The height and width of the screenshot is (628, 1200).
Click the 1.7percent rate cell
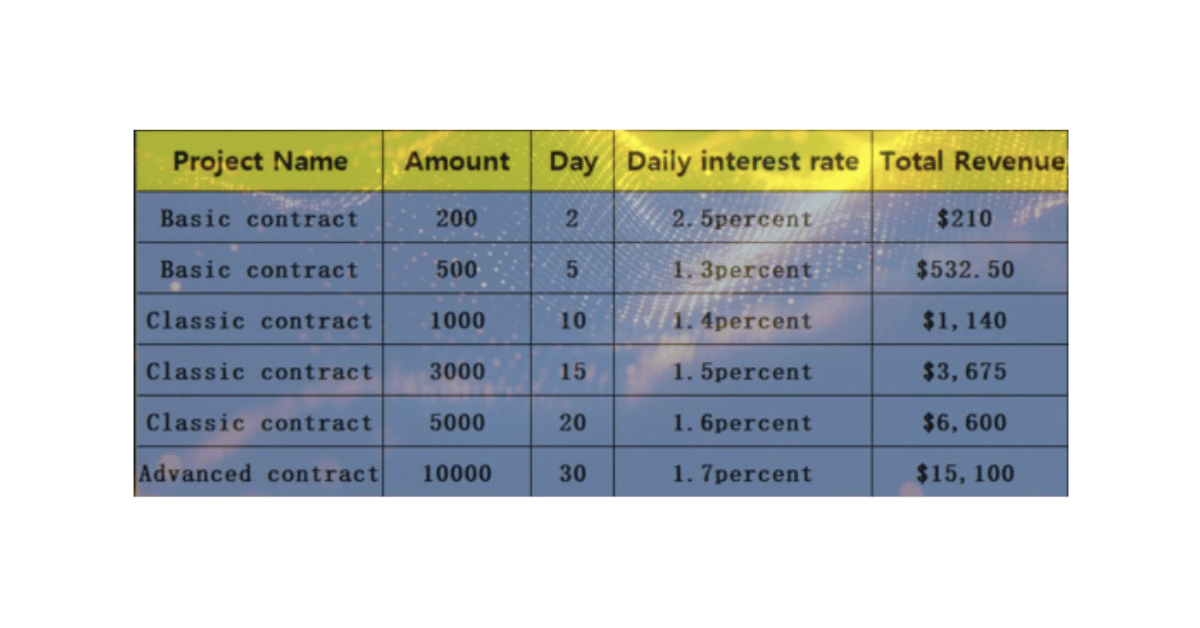click(743, 472)
